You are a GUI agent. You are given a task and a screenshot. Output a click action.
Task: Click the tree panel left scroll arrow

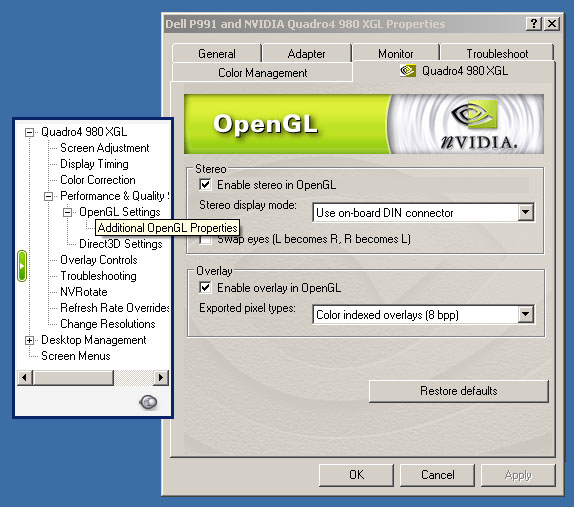(25, 377)
